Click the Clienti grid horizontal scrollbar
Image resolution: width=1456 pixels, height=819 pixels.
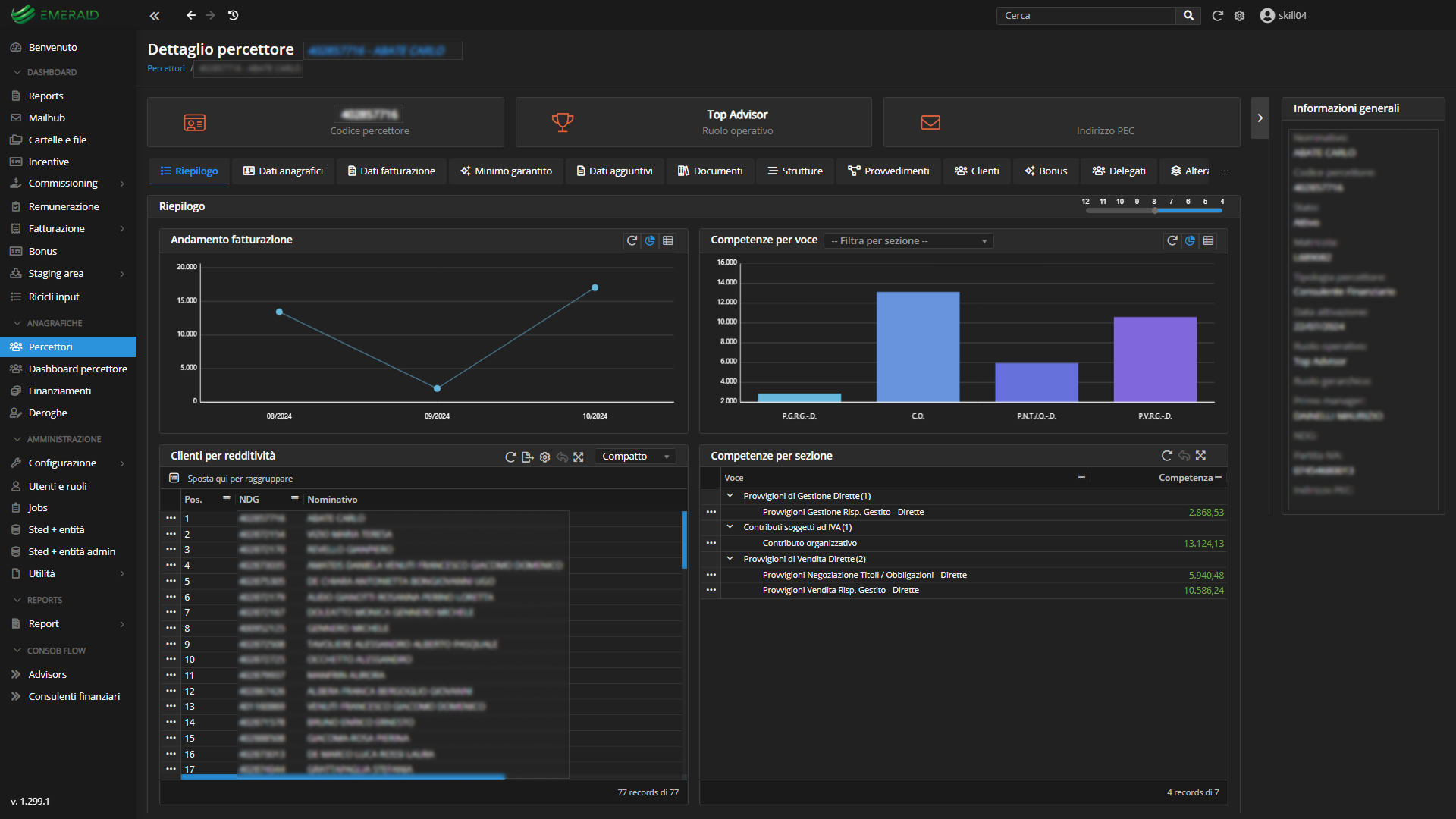coord(343,777)
